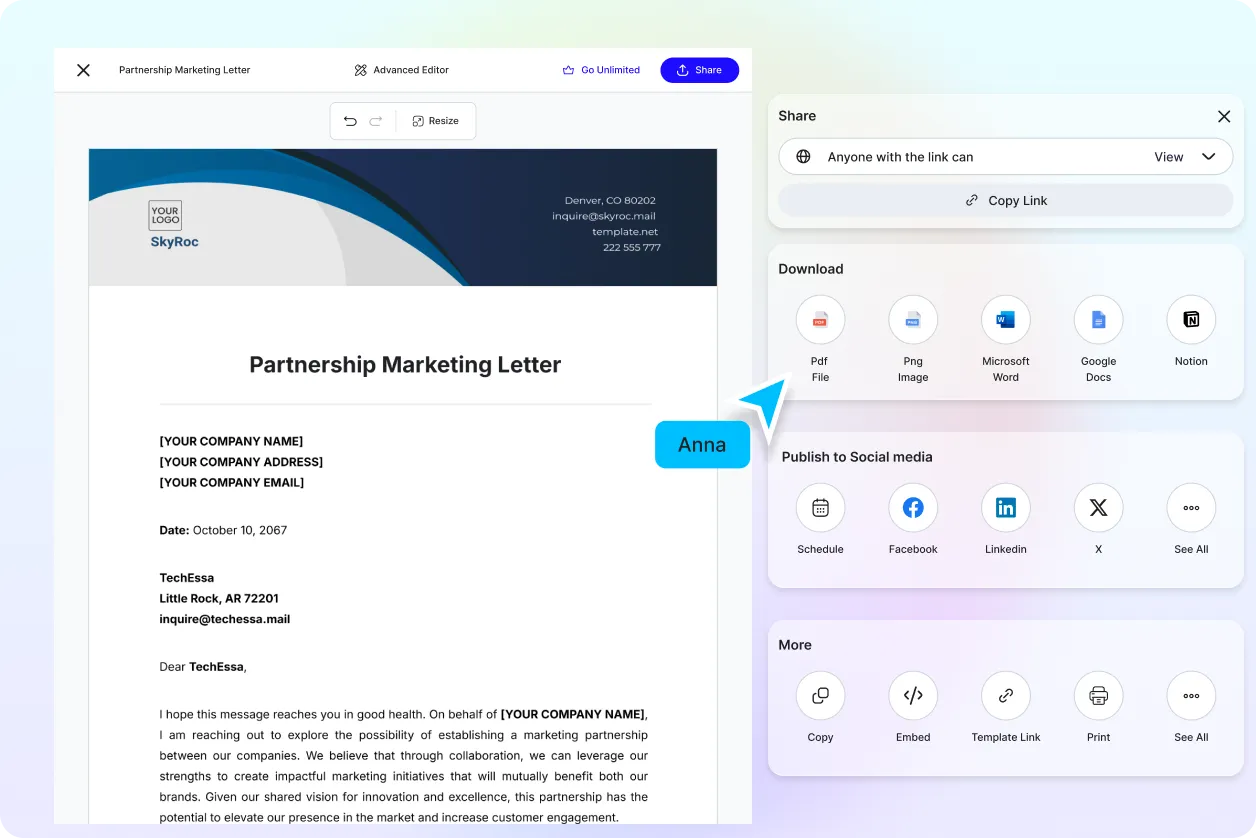This screenshot has width=1256, height=838.
Task: Expand the View permission dropdown
Action: coord(1185,157)
